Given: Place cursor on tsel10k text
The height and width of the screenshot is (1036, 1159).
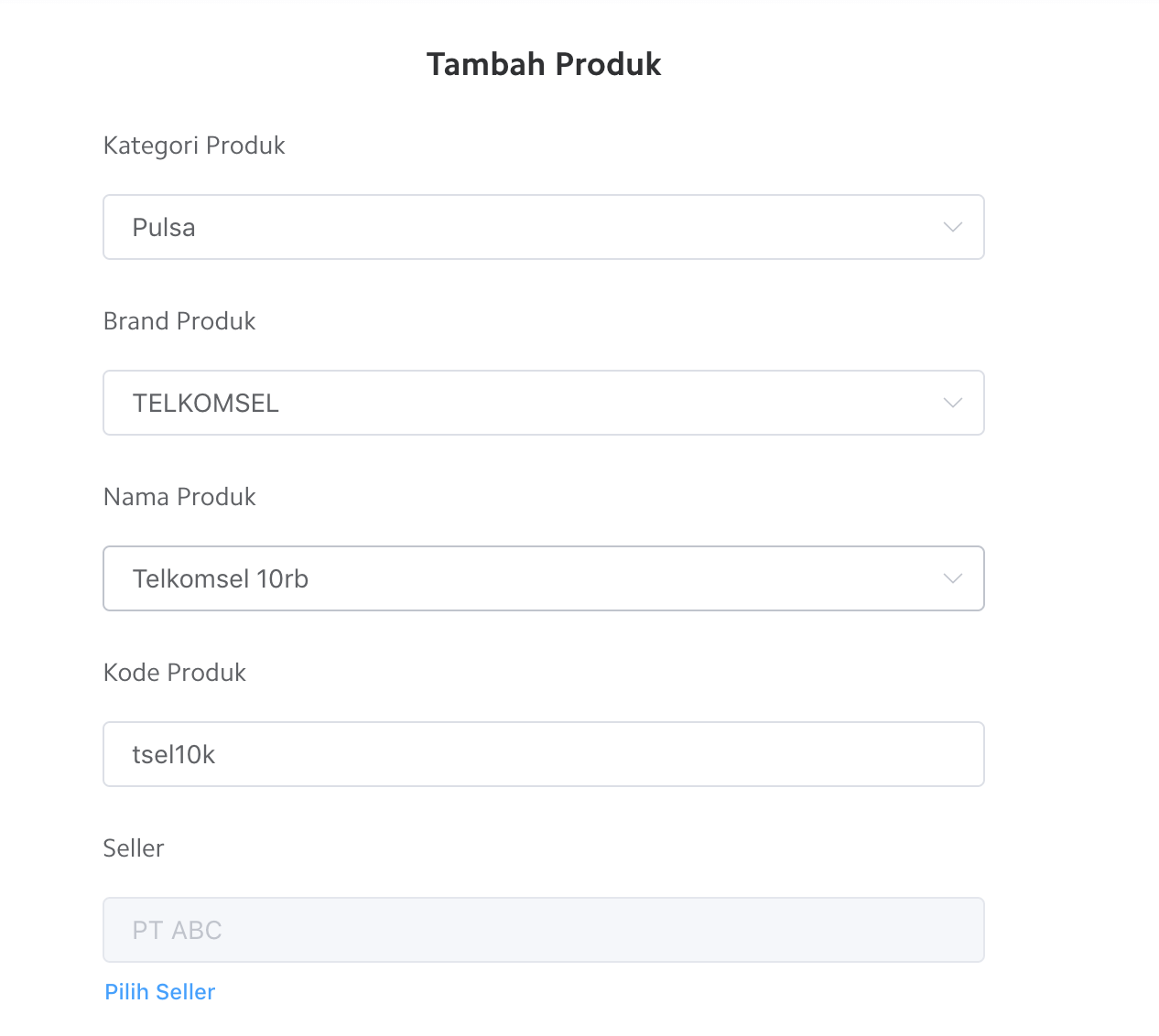Looking at the screenshot, I should 174,755.
